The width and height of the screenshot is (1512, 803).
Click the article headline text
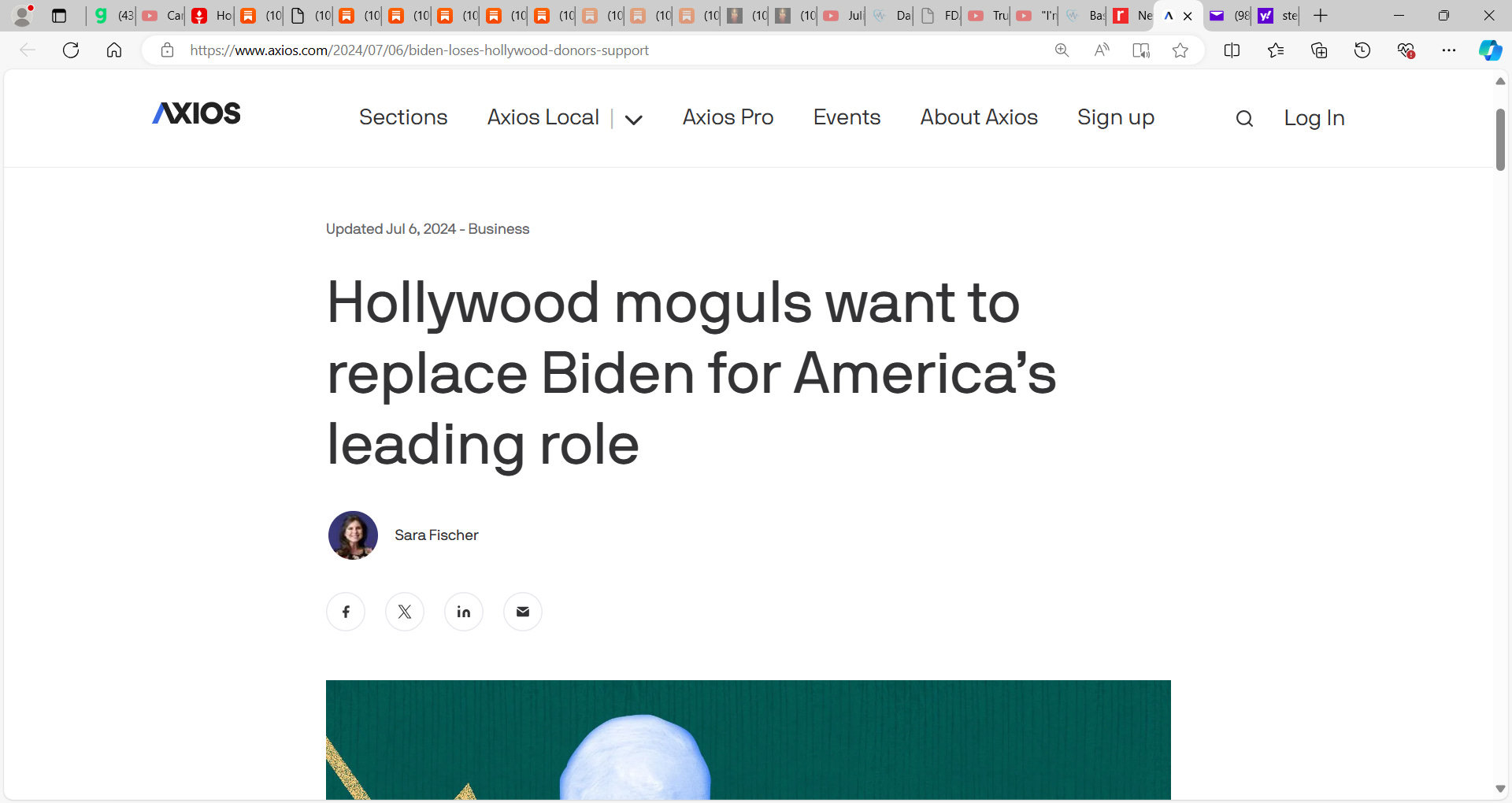point(691,373)
